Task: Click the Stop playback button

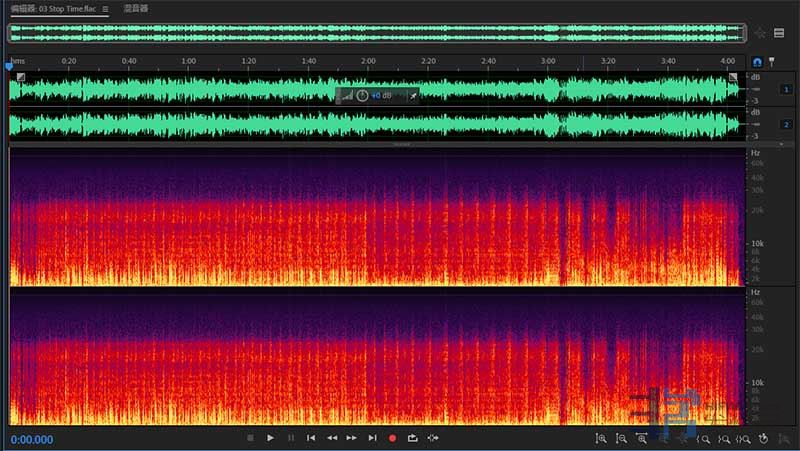Action: pyautogui.click(x=250, y=438)
